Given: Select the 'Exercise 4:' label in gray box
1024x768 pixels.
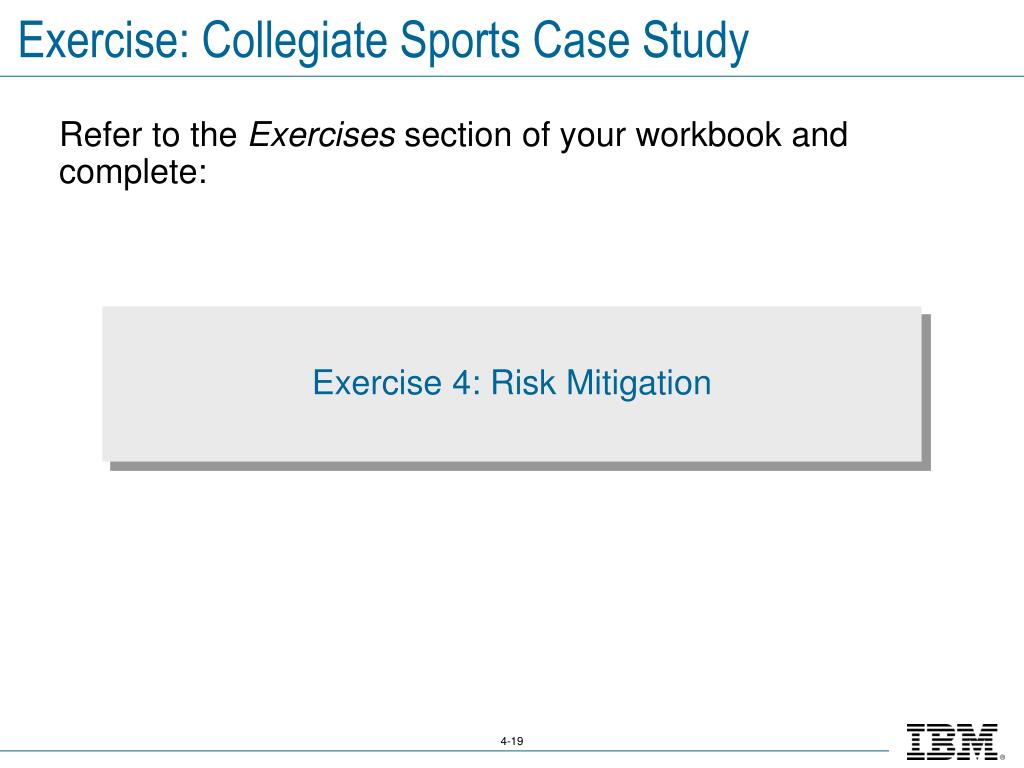Looking at the screenshot, I should (396, 382).
